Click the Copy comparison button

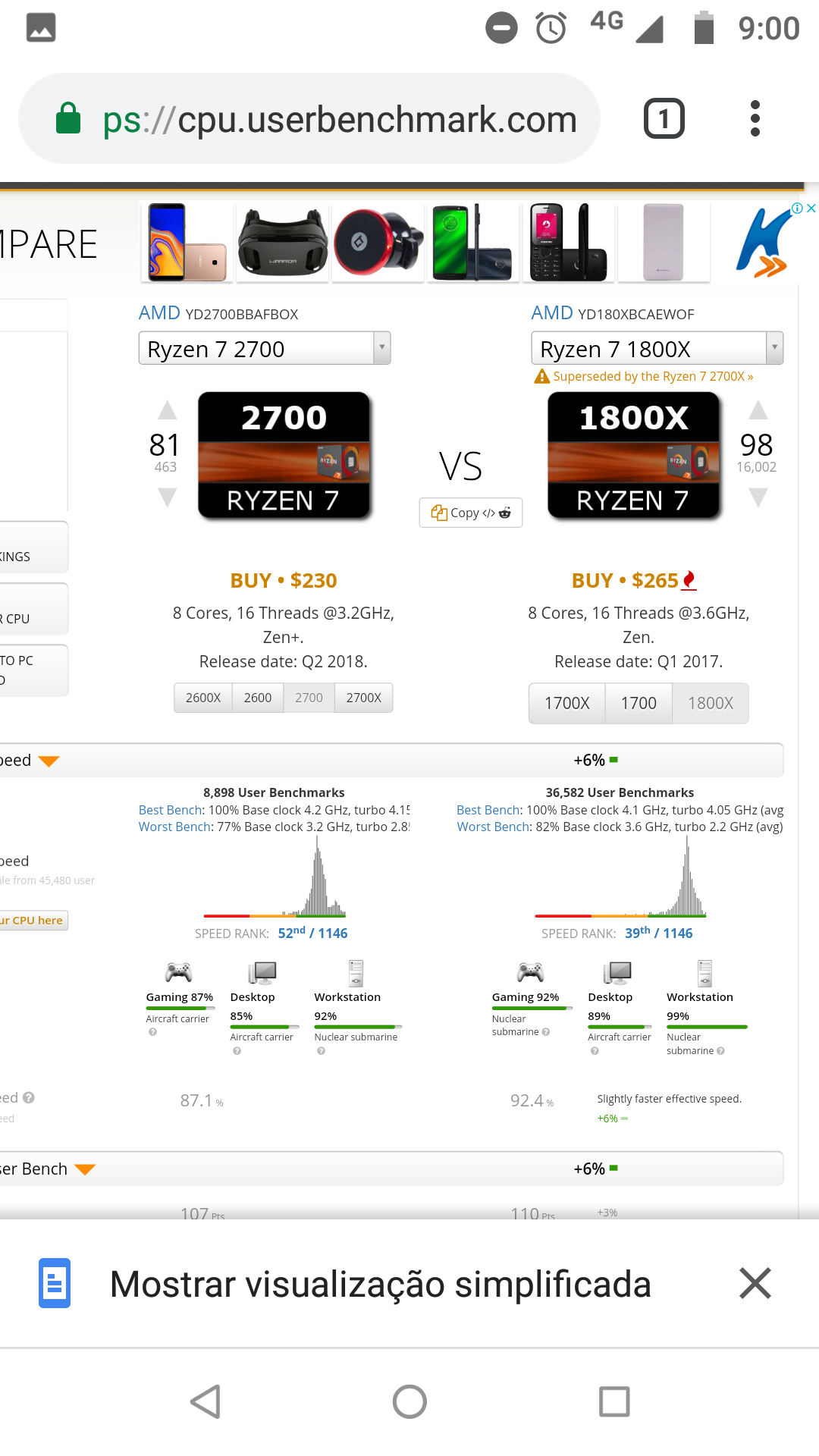click(x=471, y=513)
